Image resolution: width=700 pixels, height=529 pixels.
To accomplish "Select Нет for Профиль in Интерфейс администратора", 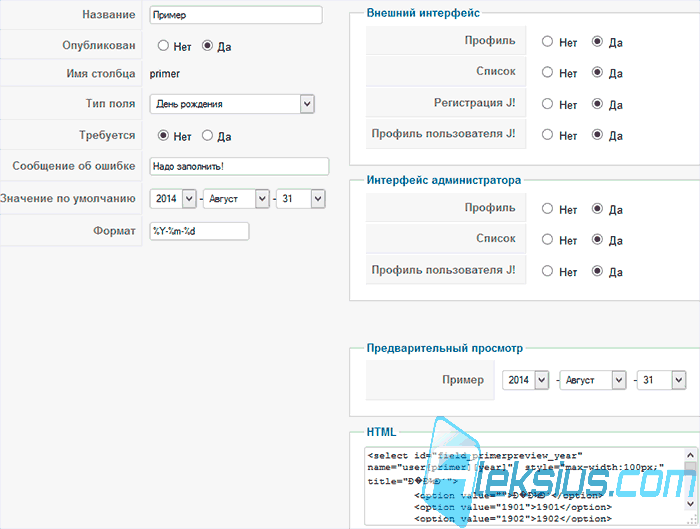I will [x=547, y=208].
